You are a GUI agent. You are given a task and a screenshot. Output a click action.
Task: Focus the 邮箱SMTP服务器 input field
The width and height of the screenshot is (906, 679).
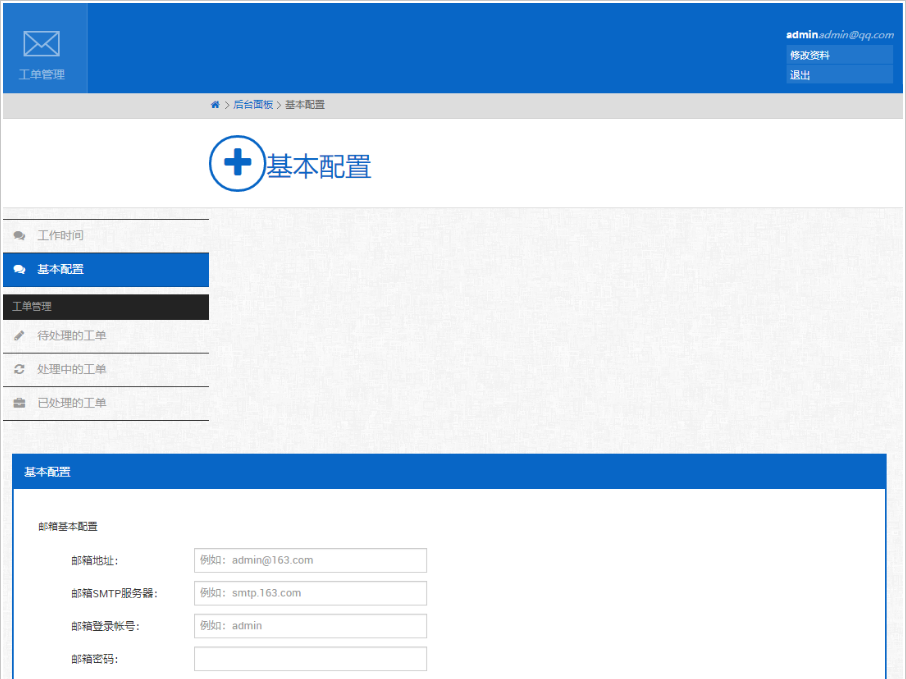click(310, 593)
